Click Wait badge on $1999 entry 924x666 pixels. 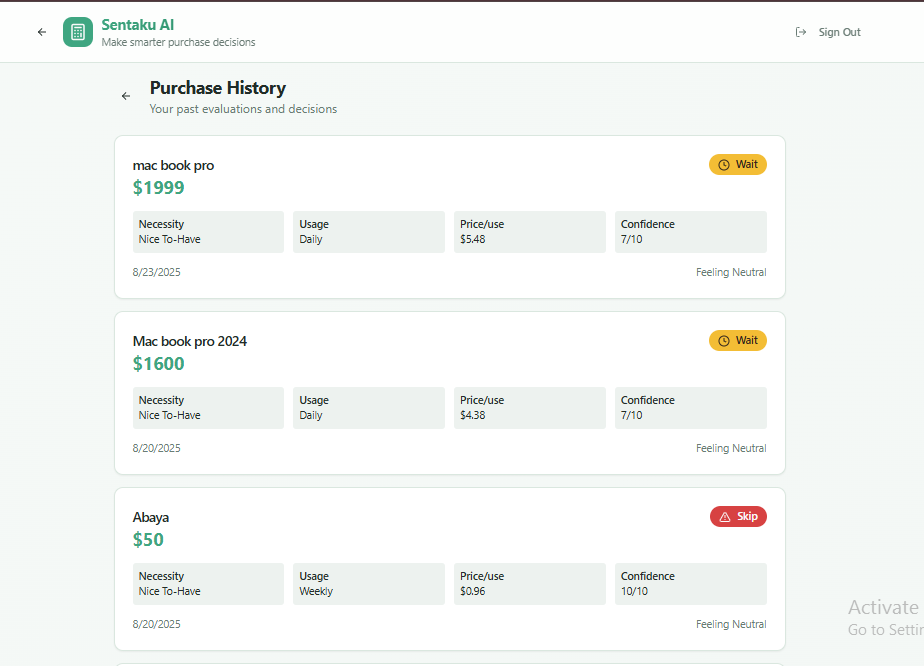point(738,165)
